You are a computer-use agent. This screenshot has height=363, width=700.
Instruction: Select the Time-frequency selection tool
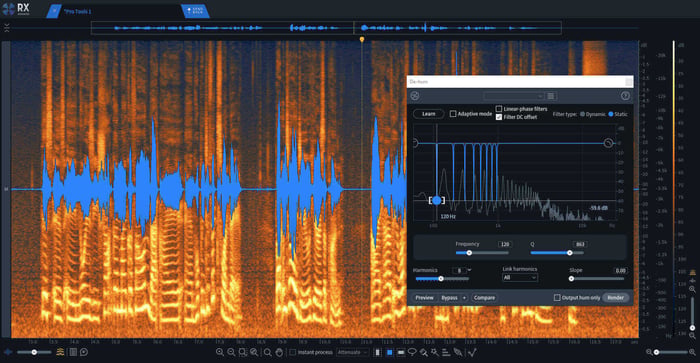(x=389, y=352)
